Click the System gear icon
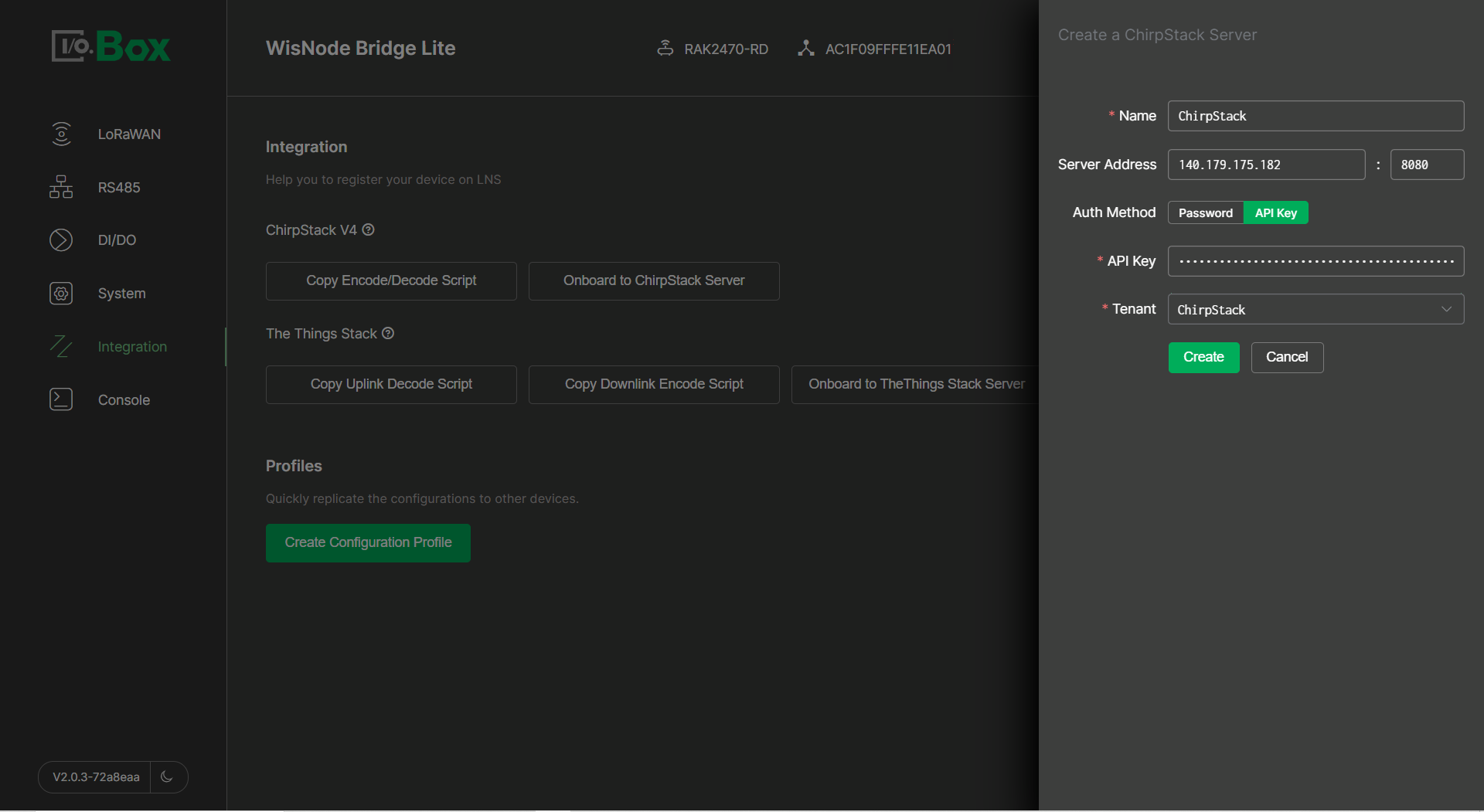 tap(61, 294)
